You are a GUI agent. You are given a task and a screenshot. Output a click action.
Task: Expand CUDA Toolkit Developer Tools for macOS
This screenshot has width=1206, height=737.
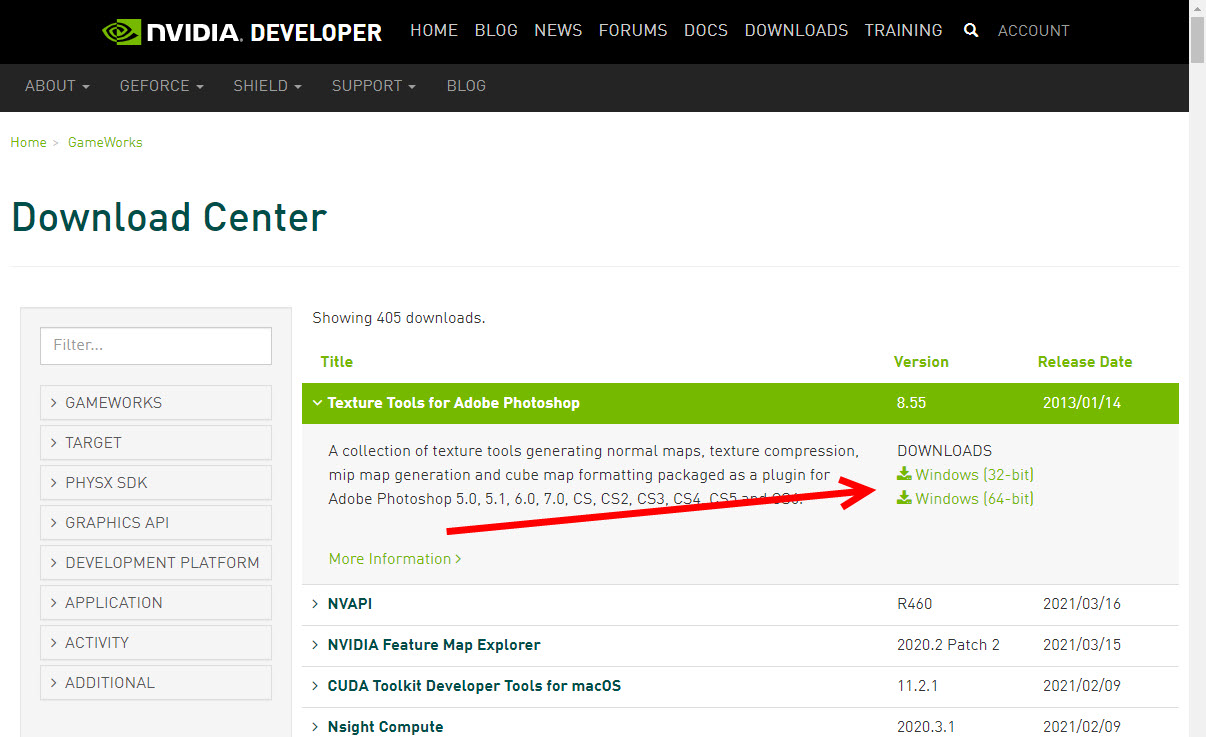(x=740, y=686)
